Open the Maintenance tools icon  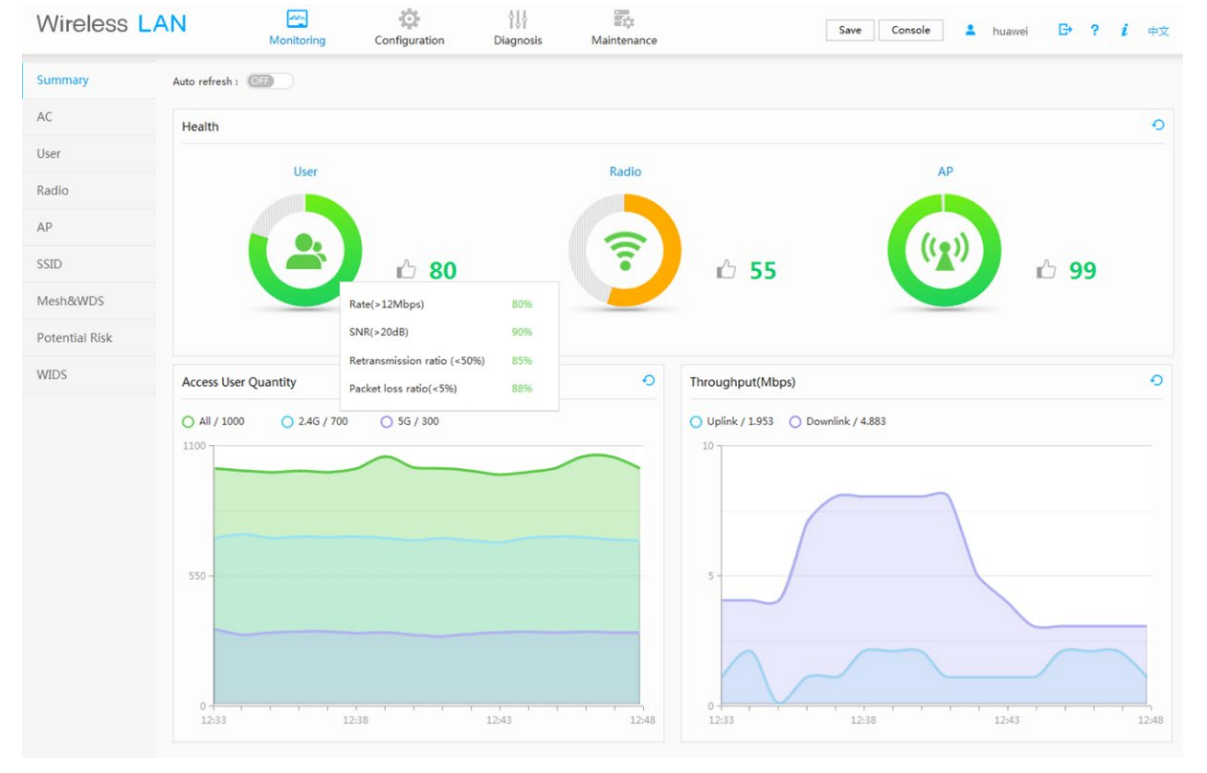pos(624,19)
